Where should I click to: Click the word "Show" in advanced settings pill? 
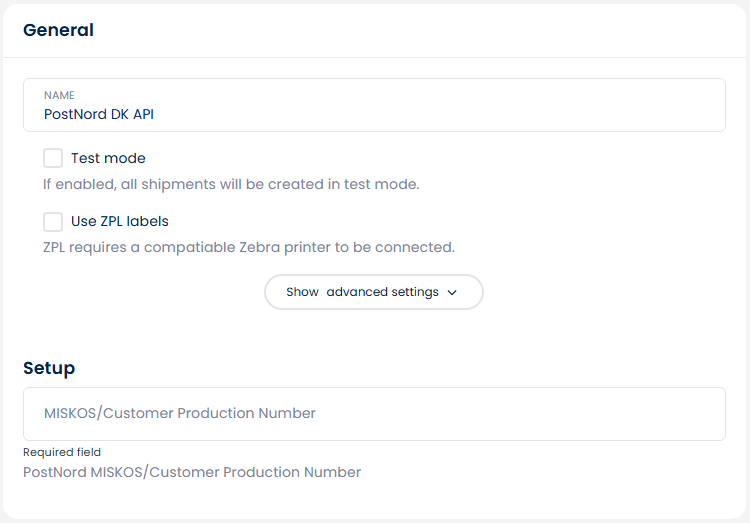(x=302, y=292)
